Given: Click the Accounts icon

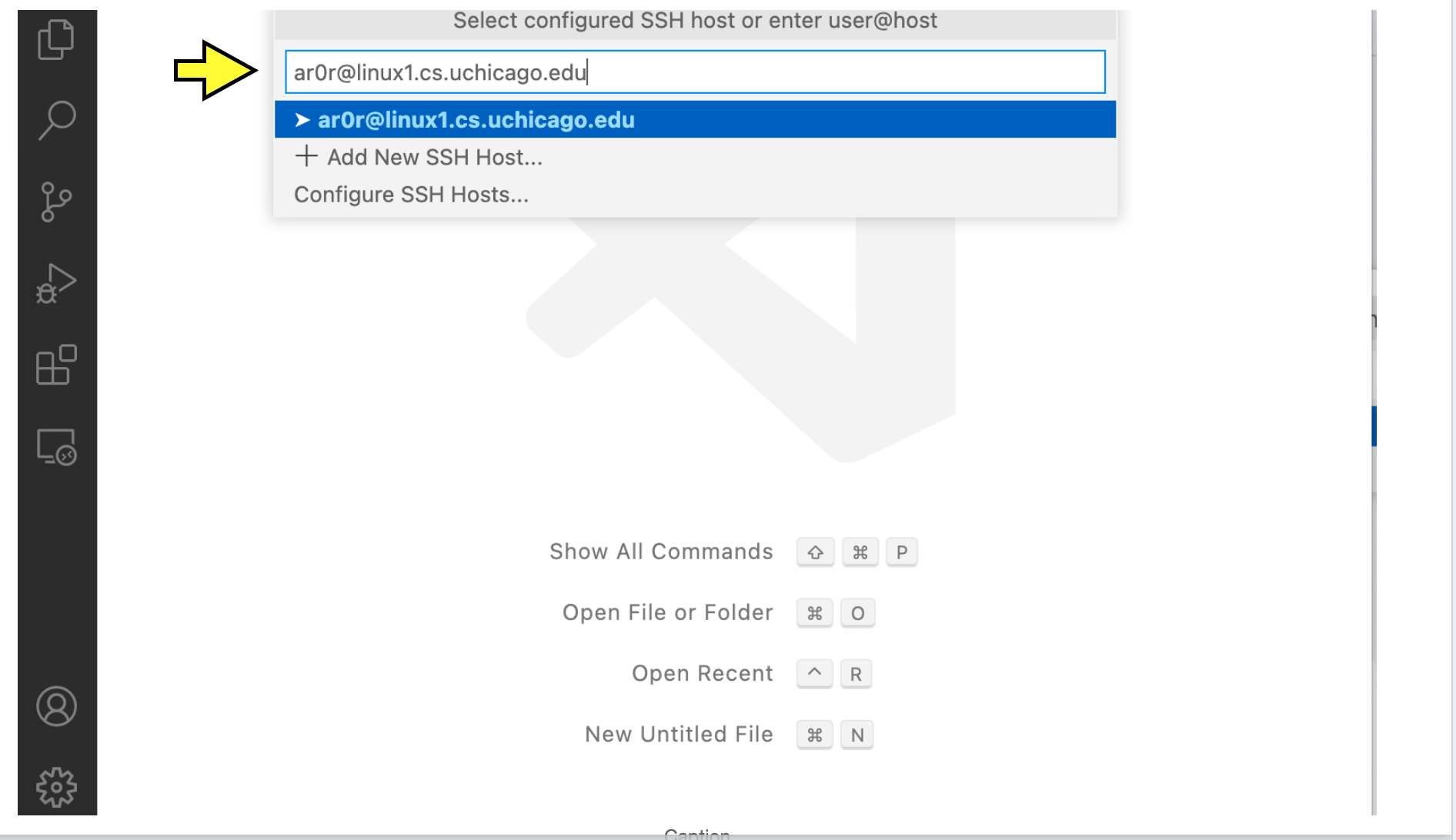Looking at the screenshot, I should click(x=56, y=706).
